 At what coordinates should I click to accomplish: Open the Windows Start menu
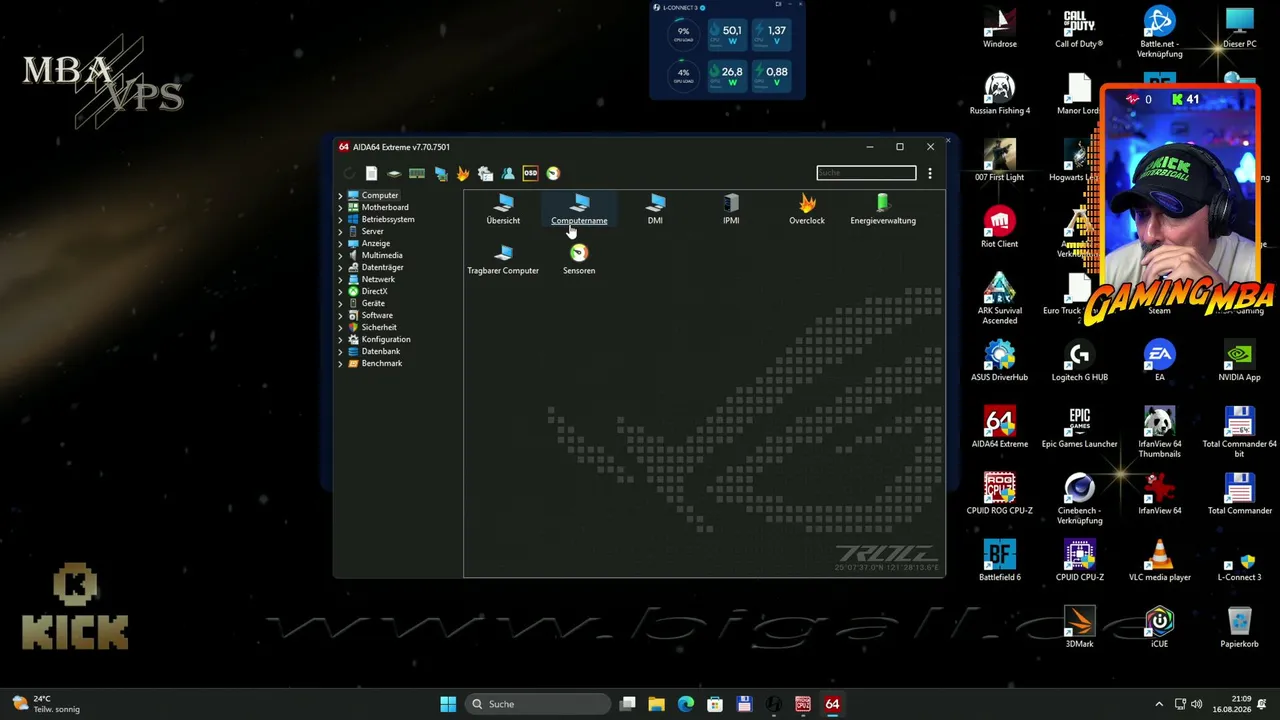(x=448, y=704)
